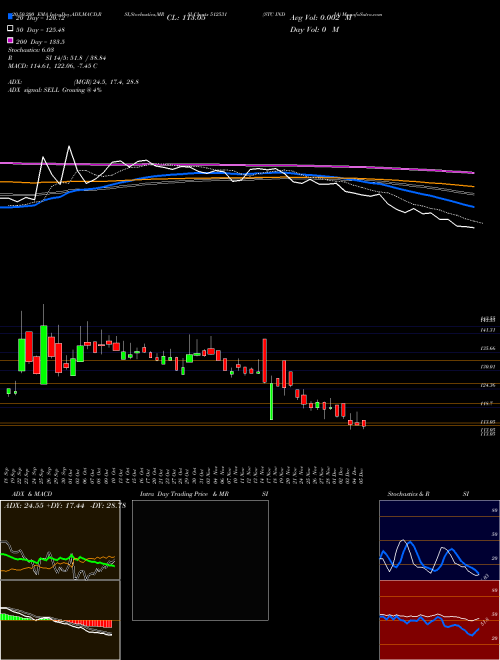The image size is (500, 660).
Task: Click the ADX (MGR) 24.5, 17.4, 28.8 line
Action: click(x=73, y=82)
